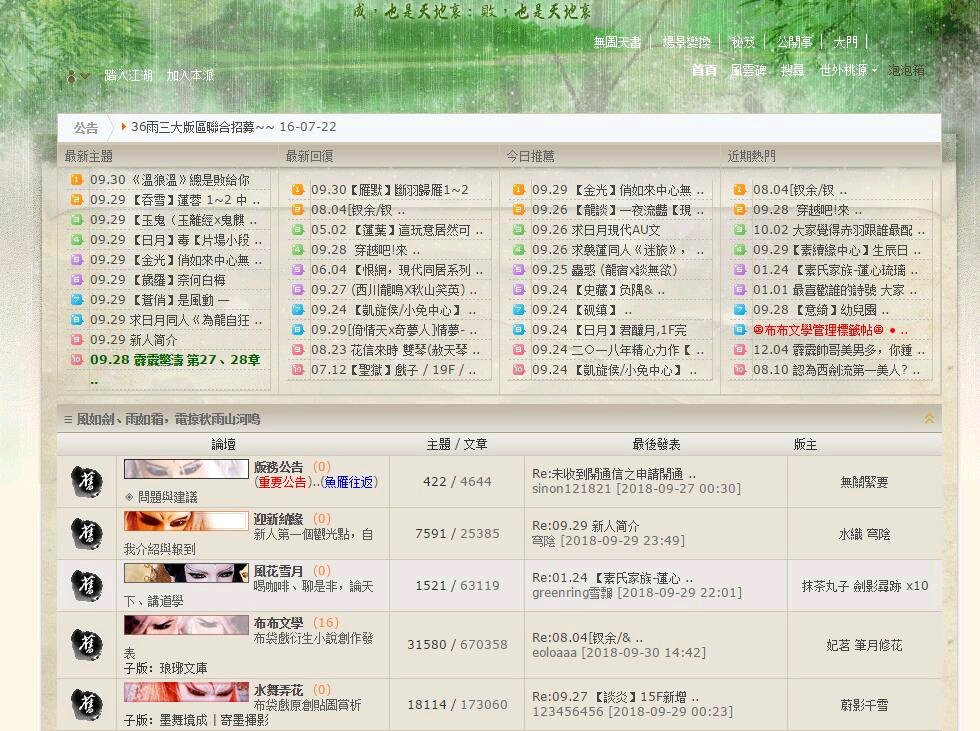
Task: Open subforum 琅琊文庫
Action: [183, 668]
